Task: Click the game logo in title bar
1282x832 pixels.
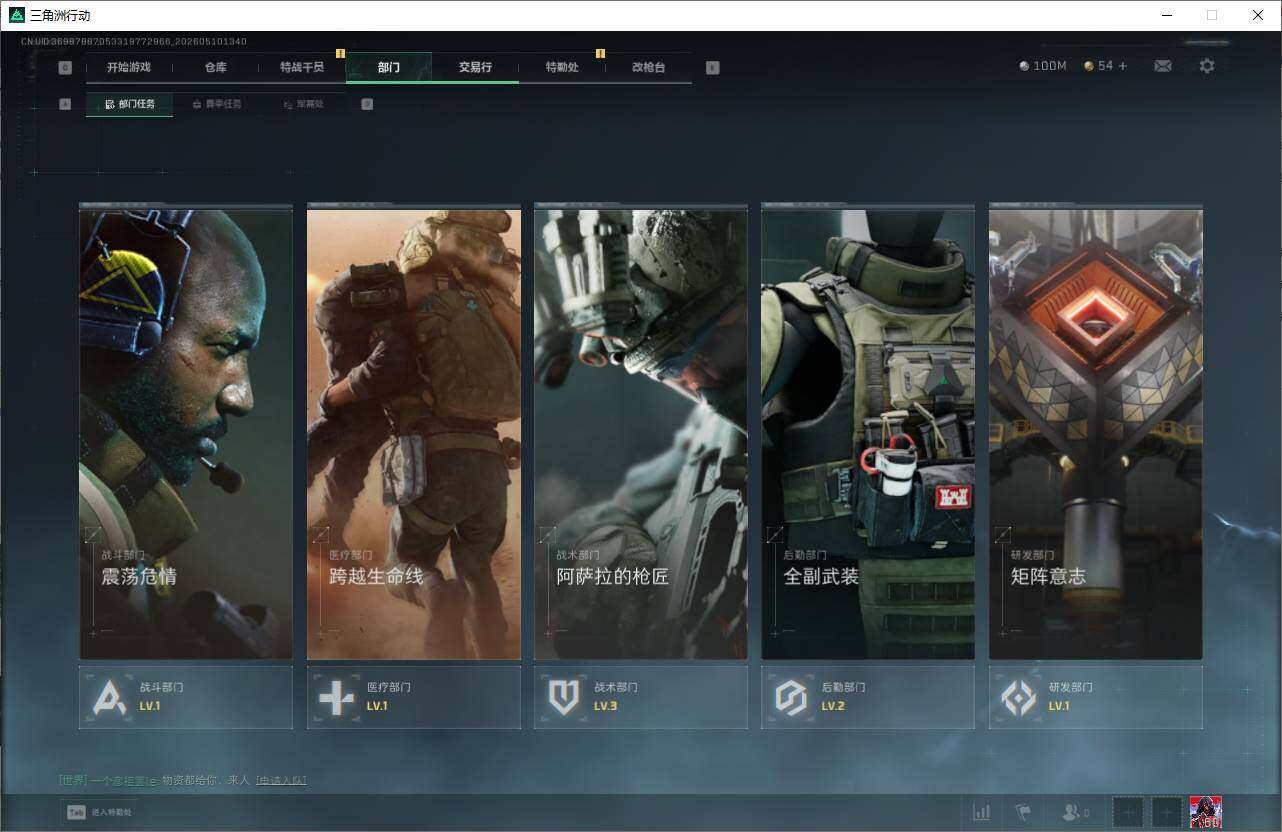Action: (x=16, y=15)
